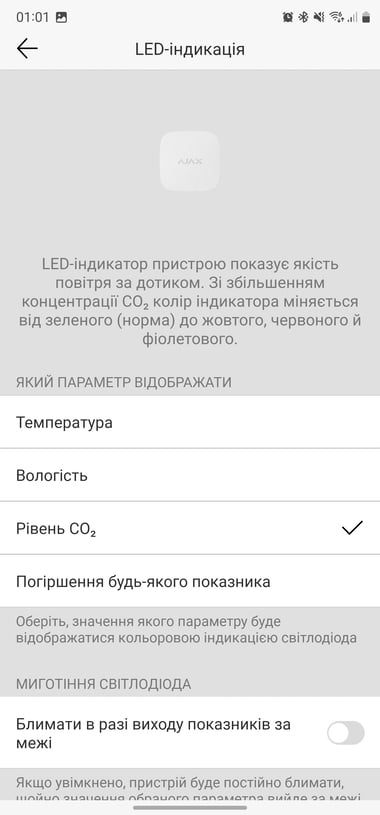Go back using the arrow icon
The width and height of the screenshot is (380, 815).
pyautogui.click(x=27, y=49)
